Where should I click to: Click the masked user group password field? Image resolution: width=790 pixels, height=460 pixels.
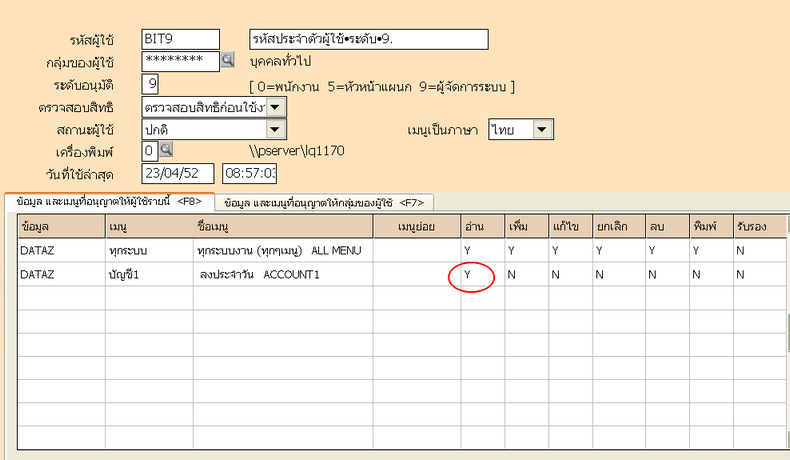click(180, 61)
